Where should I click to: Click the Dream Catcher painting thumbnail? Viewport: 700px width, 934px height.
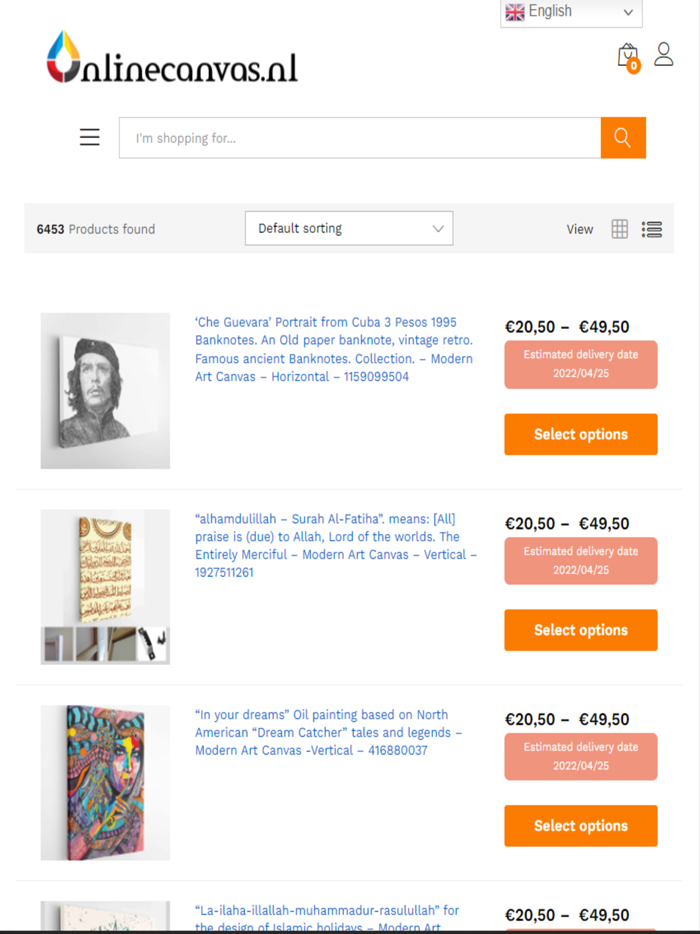click(x=104, y=782)
